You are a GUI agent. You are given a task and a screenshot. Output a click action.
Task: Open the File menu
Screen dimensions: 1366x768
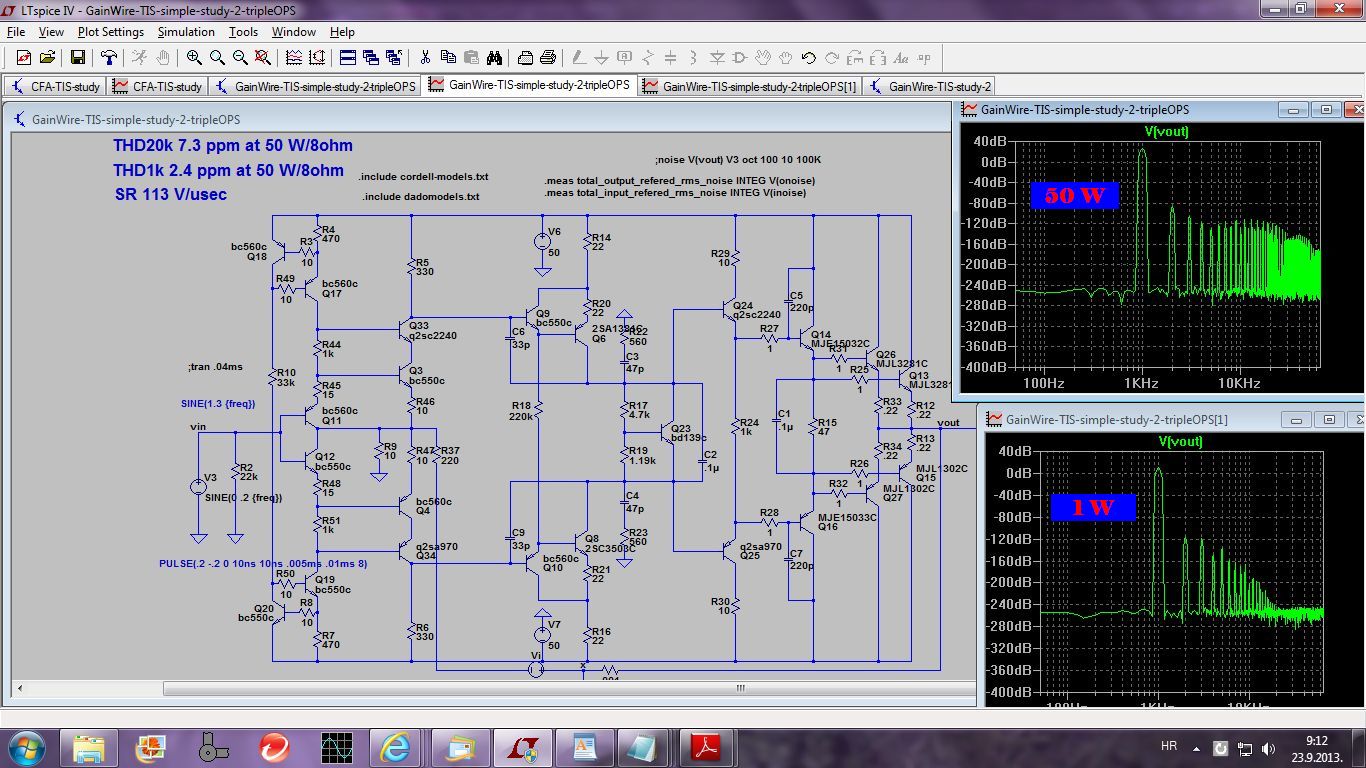(x=15, y=32)
